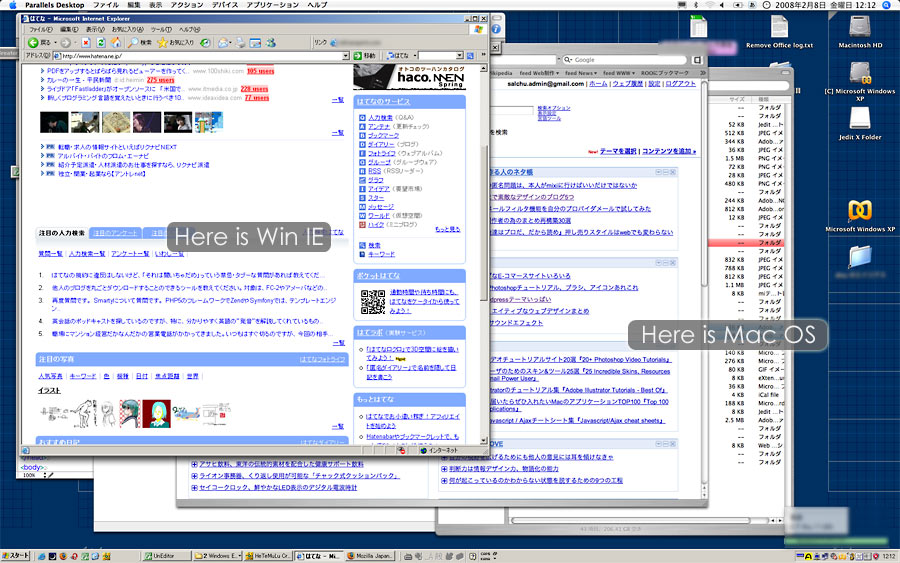Switch to UnEditor taskbar button
The height and width of the screenshot is (563, 900).
166,556
